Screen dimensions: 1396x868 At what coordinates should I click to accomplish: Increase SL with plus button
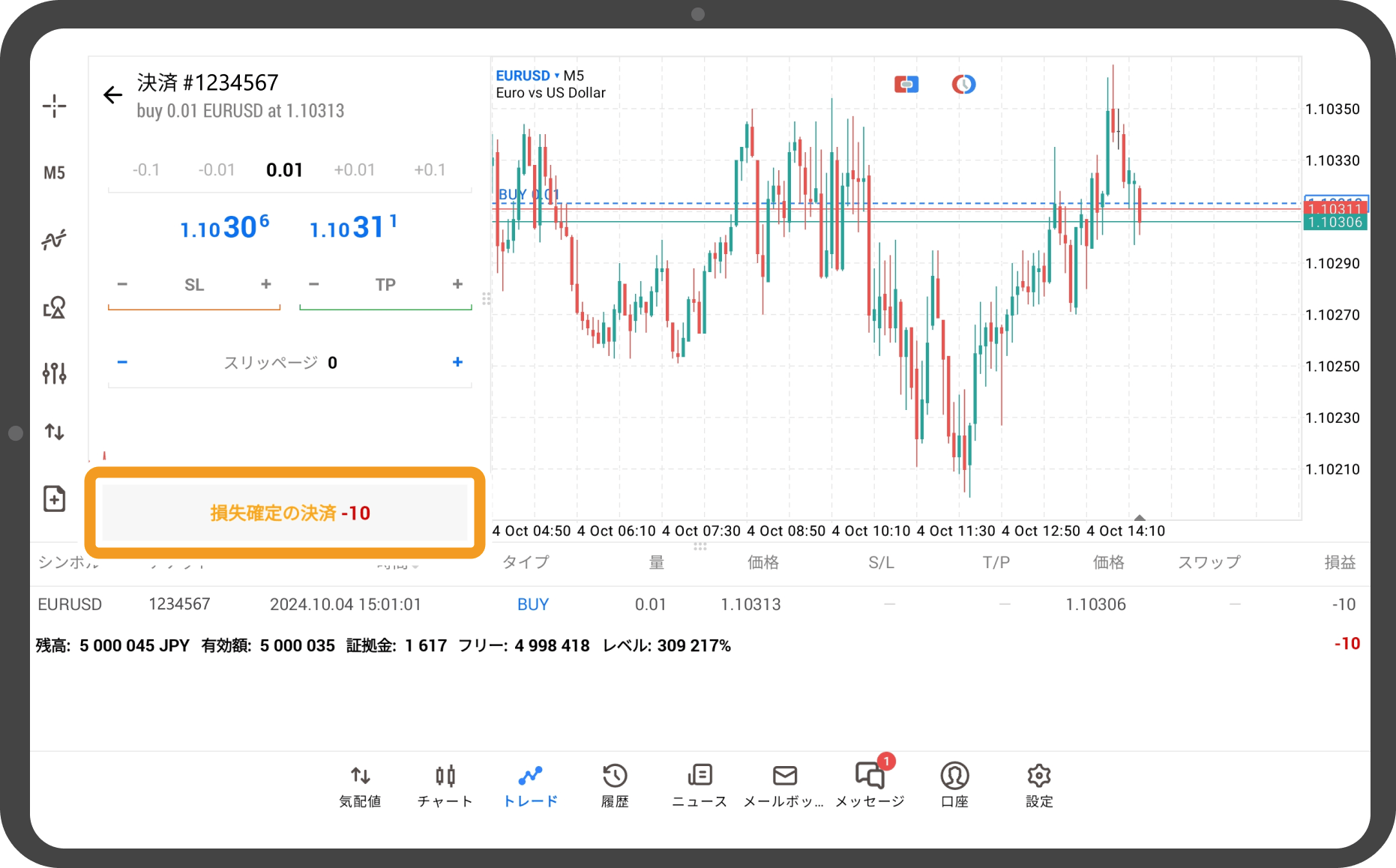[265, 284]
